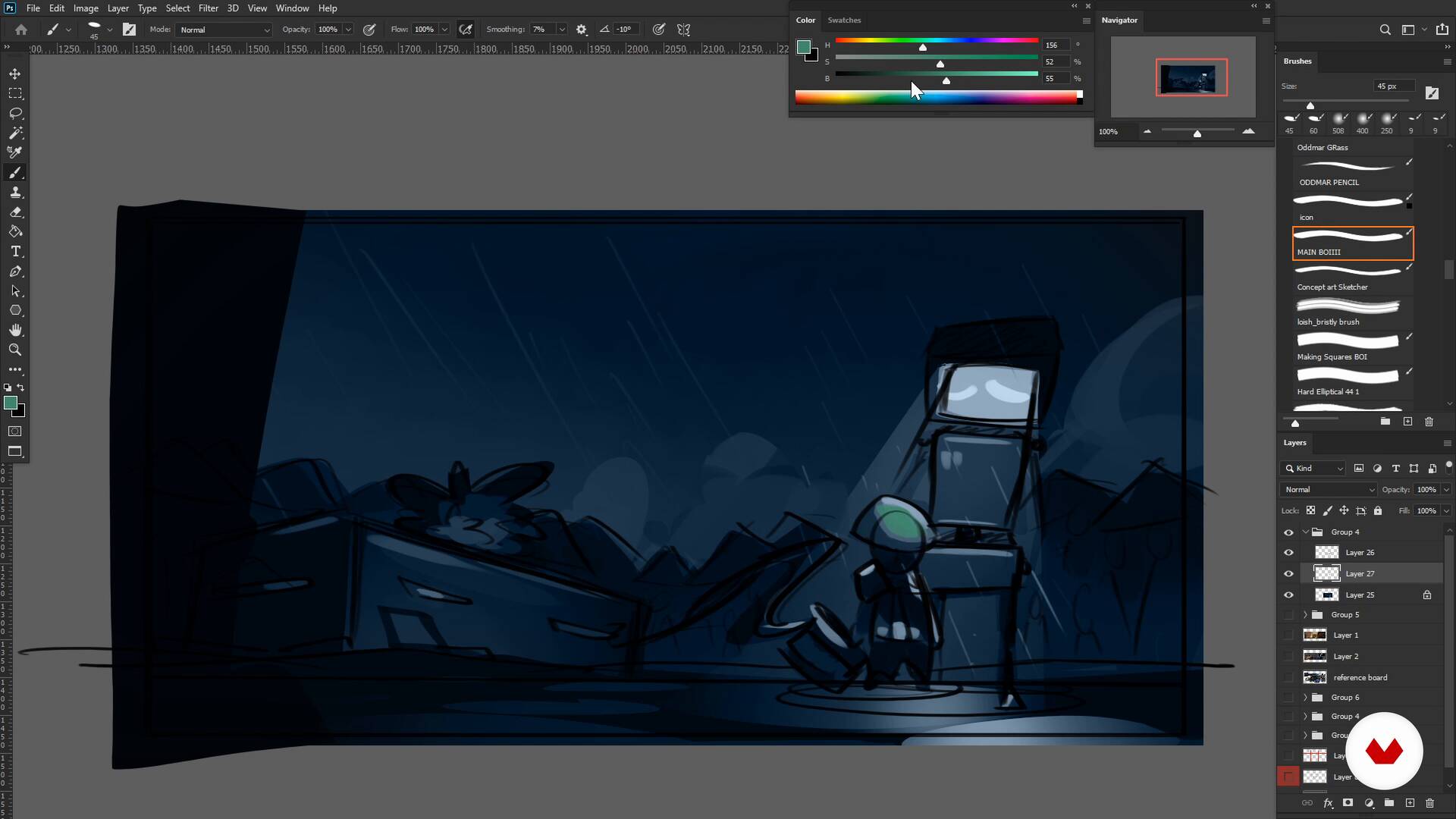Image resolution: width=1456 pixels, height=819 pixels.
Task: Select the Path Selection tool
Action: point(15,290)
